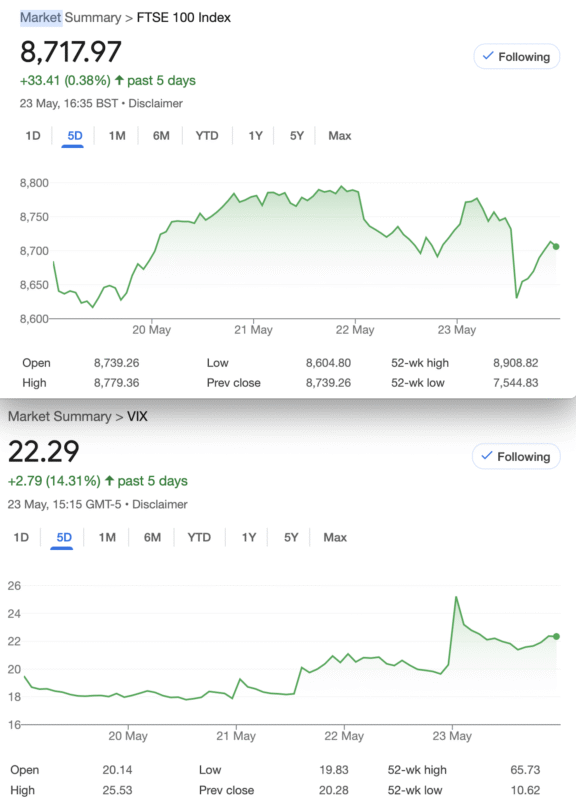Show Max history for FTSE 100
This screenshot has width=576, height=800.
pyautogui.click(x=340, y=136)
